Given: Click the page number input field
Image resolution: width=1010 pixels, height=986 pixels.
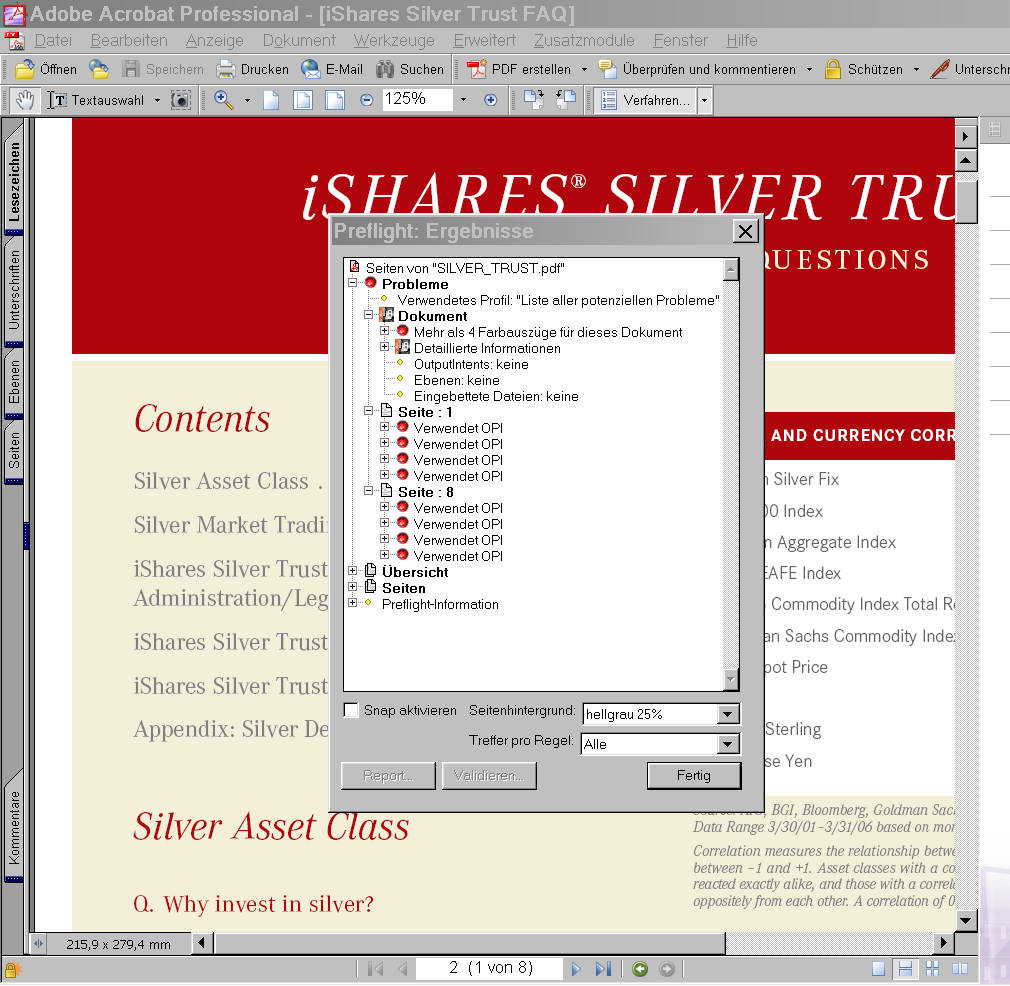Looking at the screenshot, I should [x=491, y=969].
